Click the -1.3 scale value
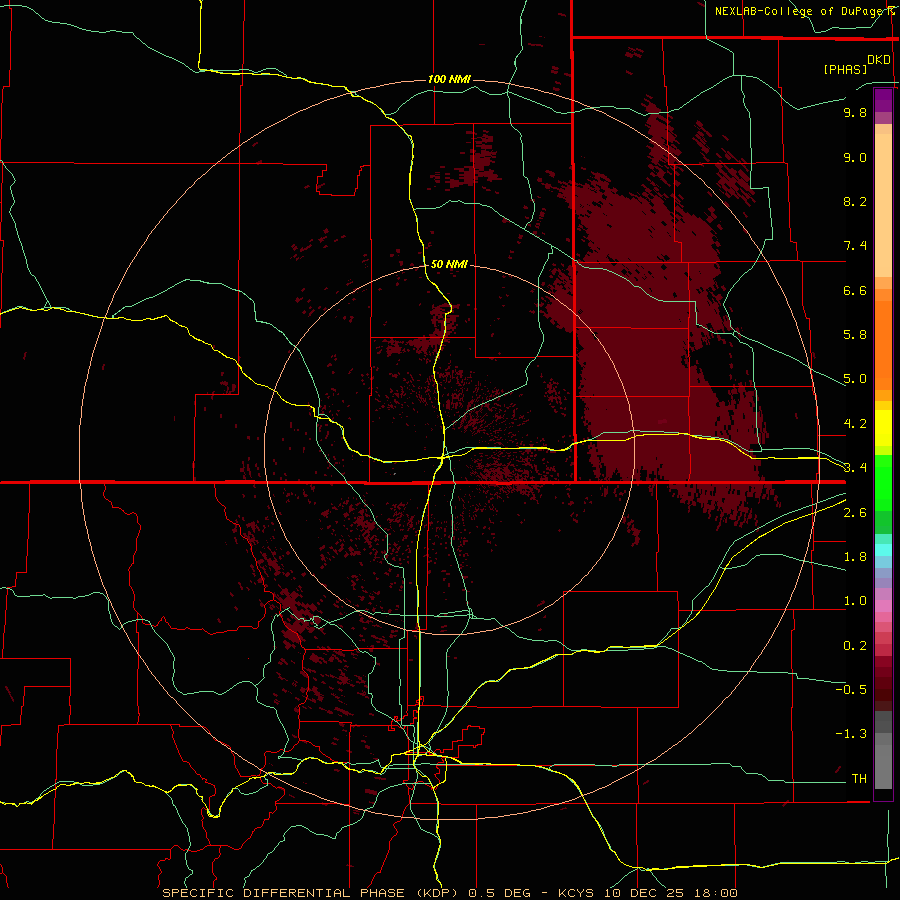The height and width of the screenshot is (900, 900). [851, 734]
